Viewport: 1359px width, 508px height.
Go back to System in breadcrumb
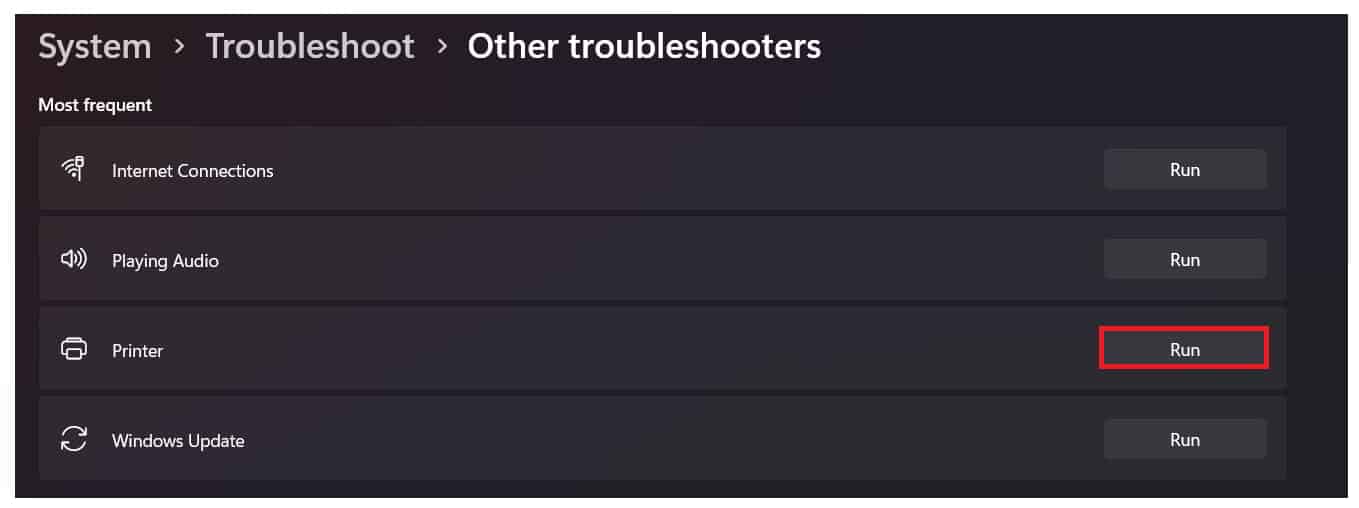[95, 47]
